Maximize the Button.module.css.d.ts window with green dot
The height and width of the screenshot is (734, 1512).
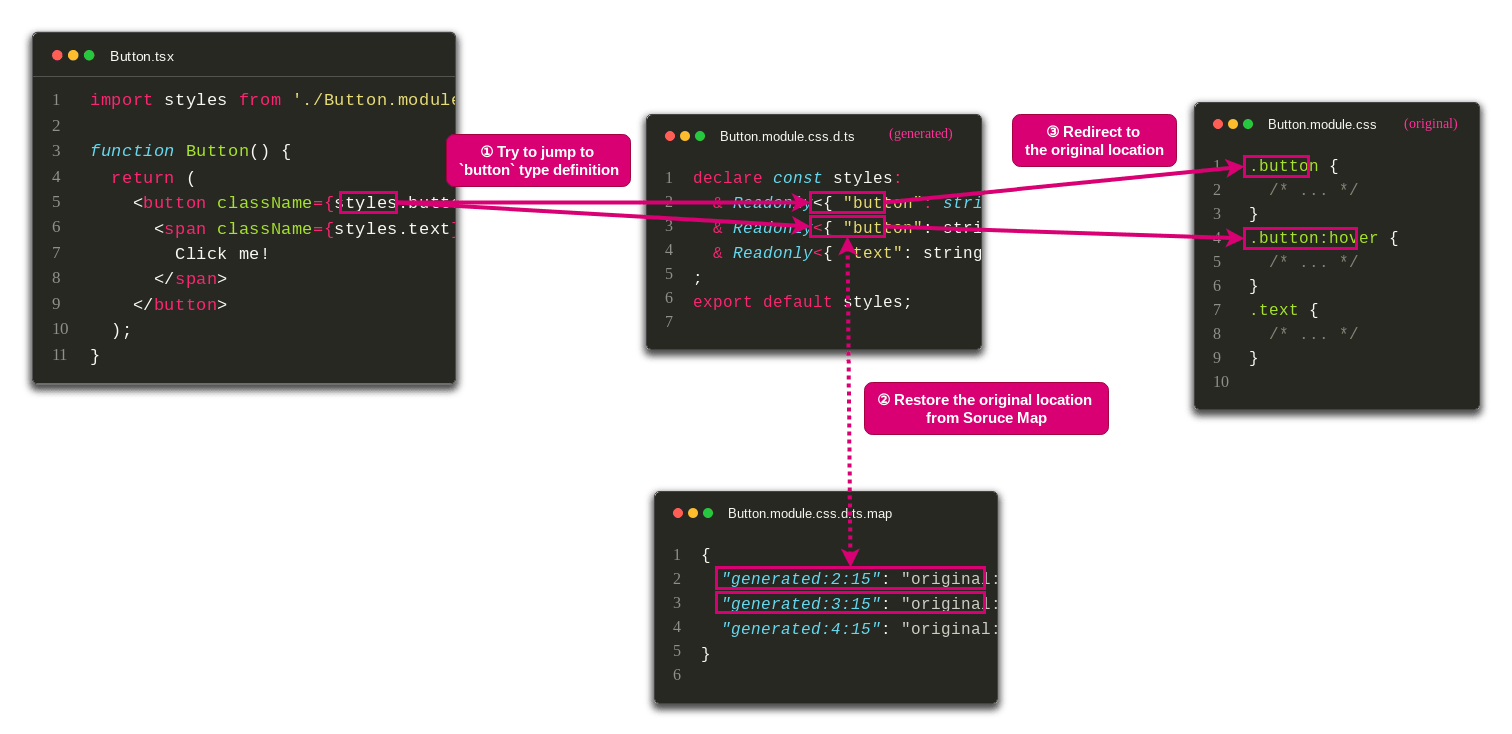pyautogui.click(x=700, y=136)
